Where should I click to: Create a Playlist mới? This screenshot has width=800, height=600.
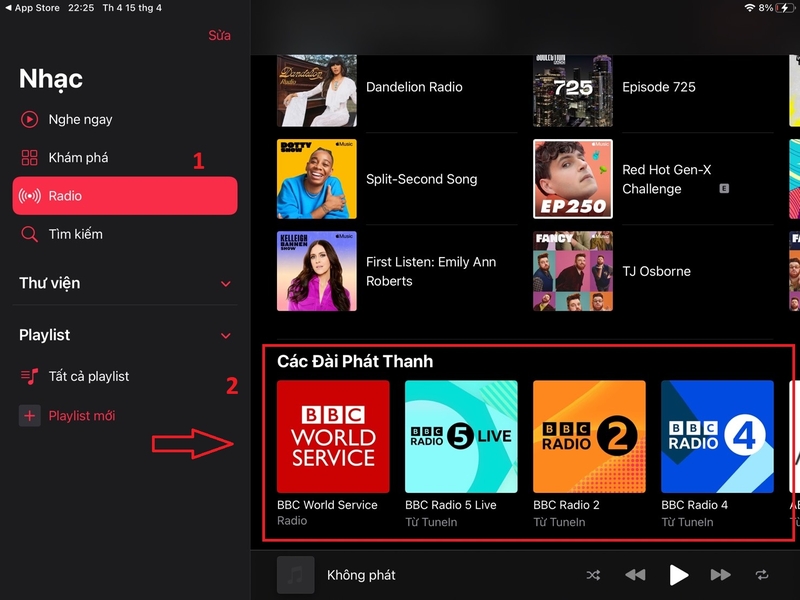125,416
